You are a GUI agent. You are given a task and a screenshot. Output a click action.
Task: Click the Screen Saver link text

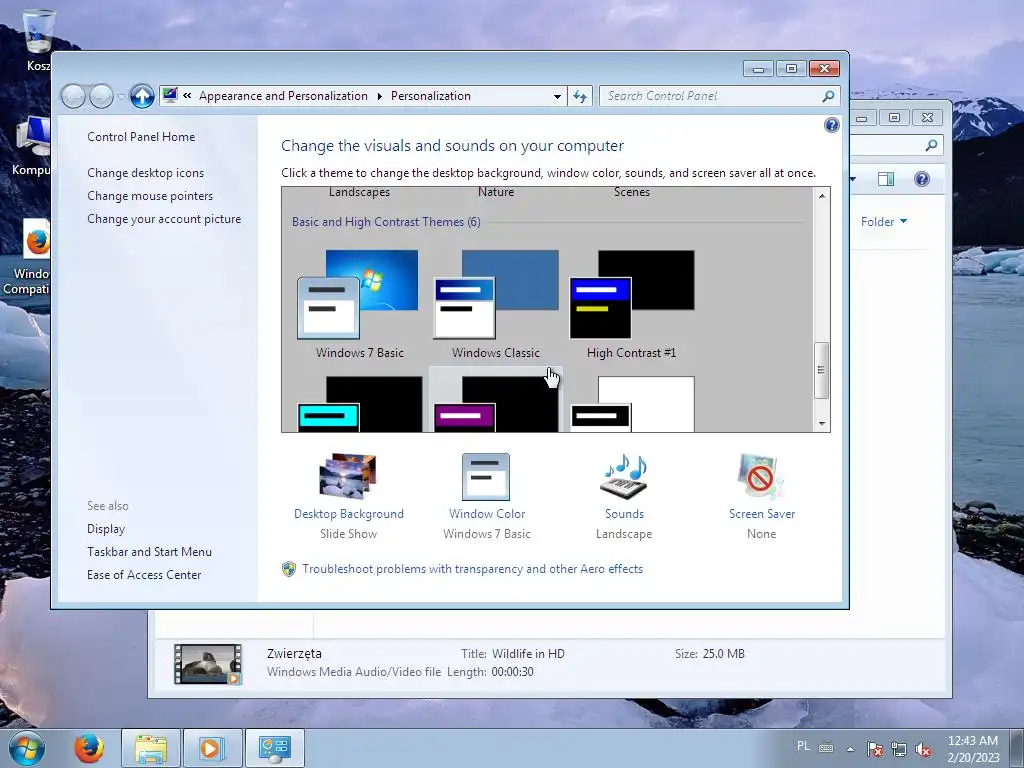tap(762, 514)
